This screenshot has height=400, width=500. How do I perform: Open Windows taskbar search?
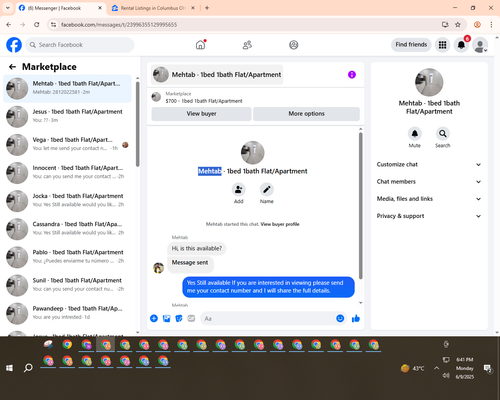pos(28,368)
